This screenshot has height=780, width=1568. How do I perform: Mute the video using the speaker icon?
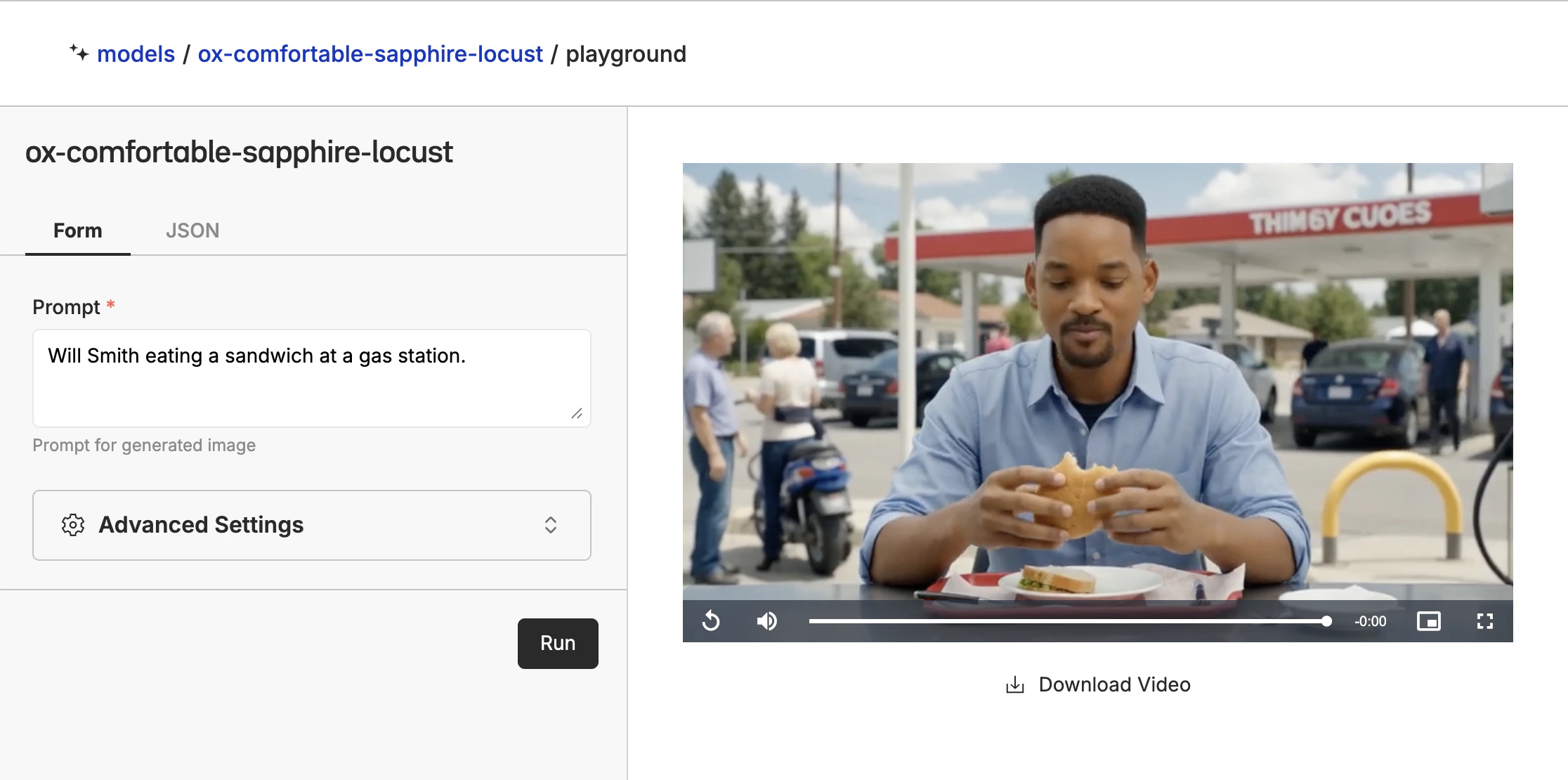pyautogui.click(x=766, y=621)
